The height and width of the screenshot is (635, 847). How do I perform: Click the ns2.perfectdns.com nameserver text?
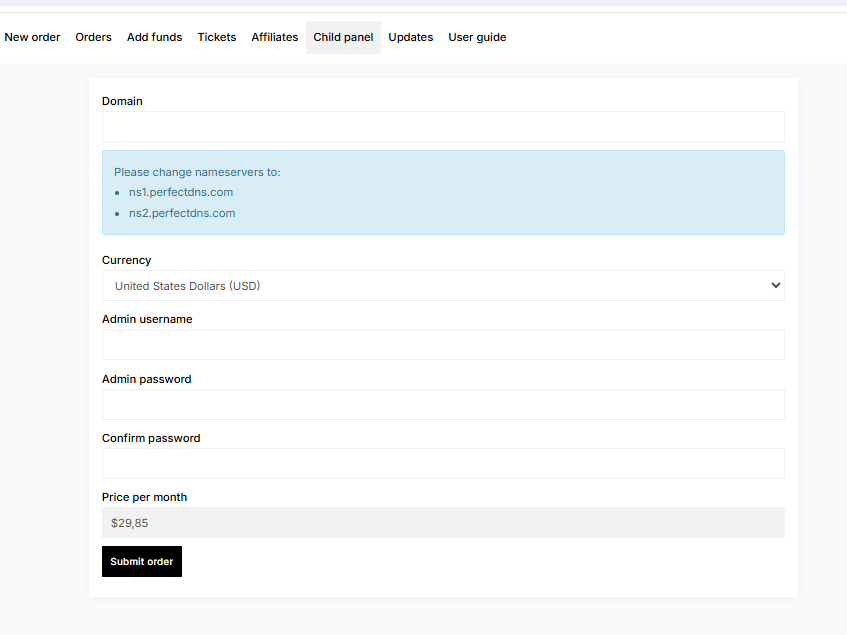tap(182, 213)
